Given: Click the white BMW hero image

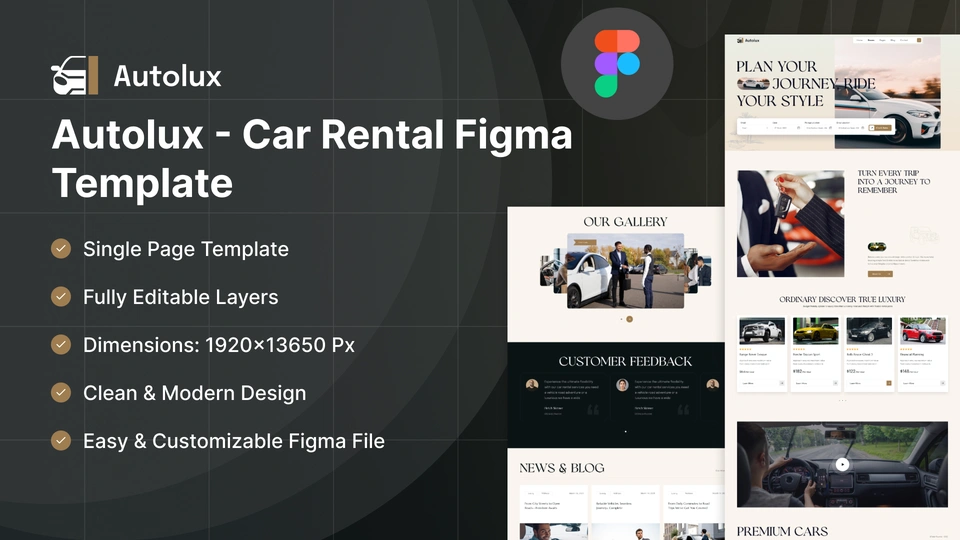Looking at the screenshot, I should 887,92.
